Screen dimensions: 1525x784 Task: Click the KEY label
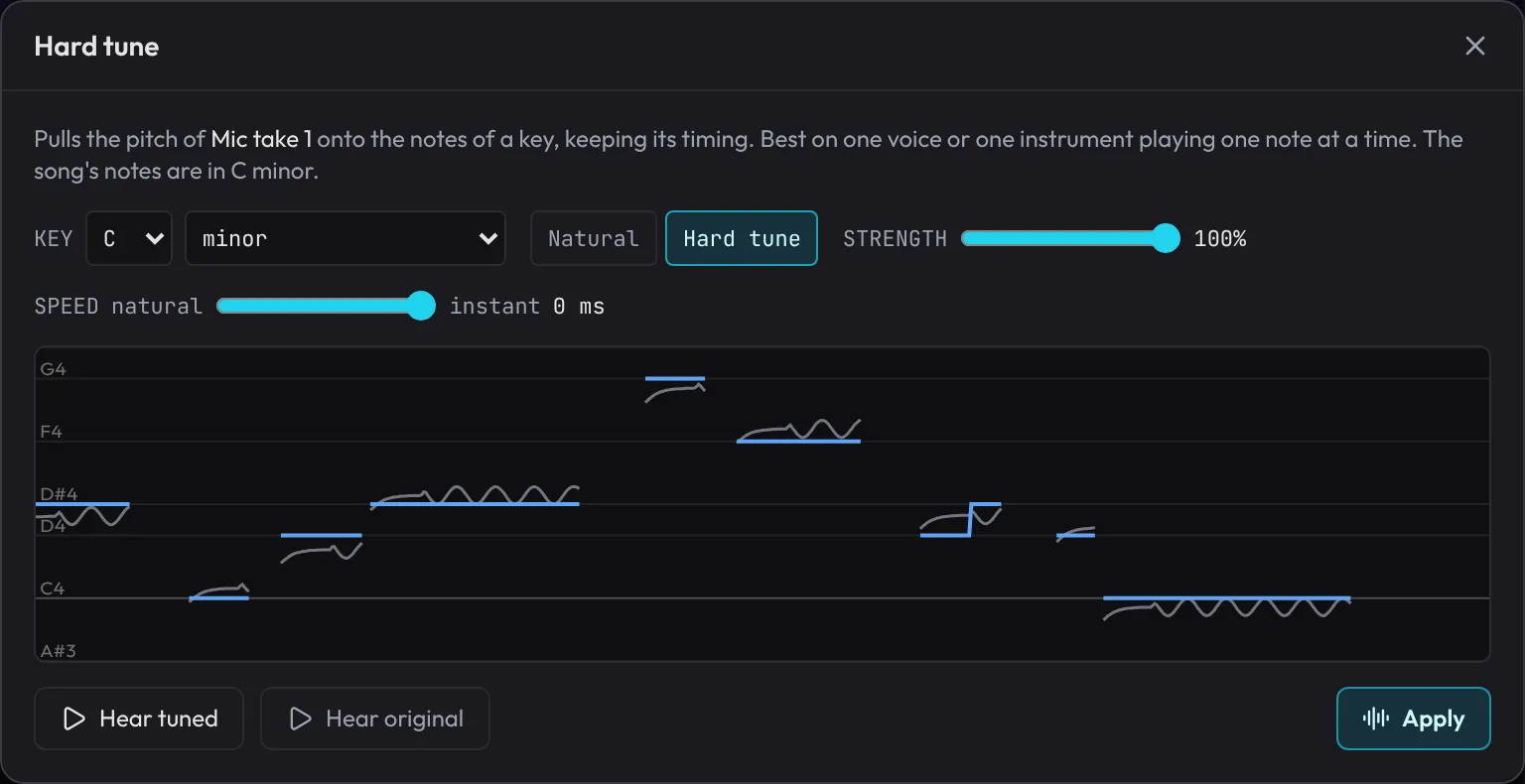pos(54,238)
